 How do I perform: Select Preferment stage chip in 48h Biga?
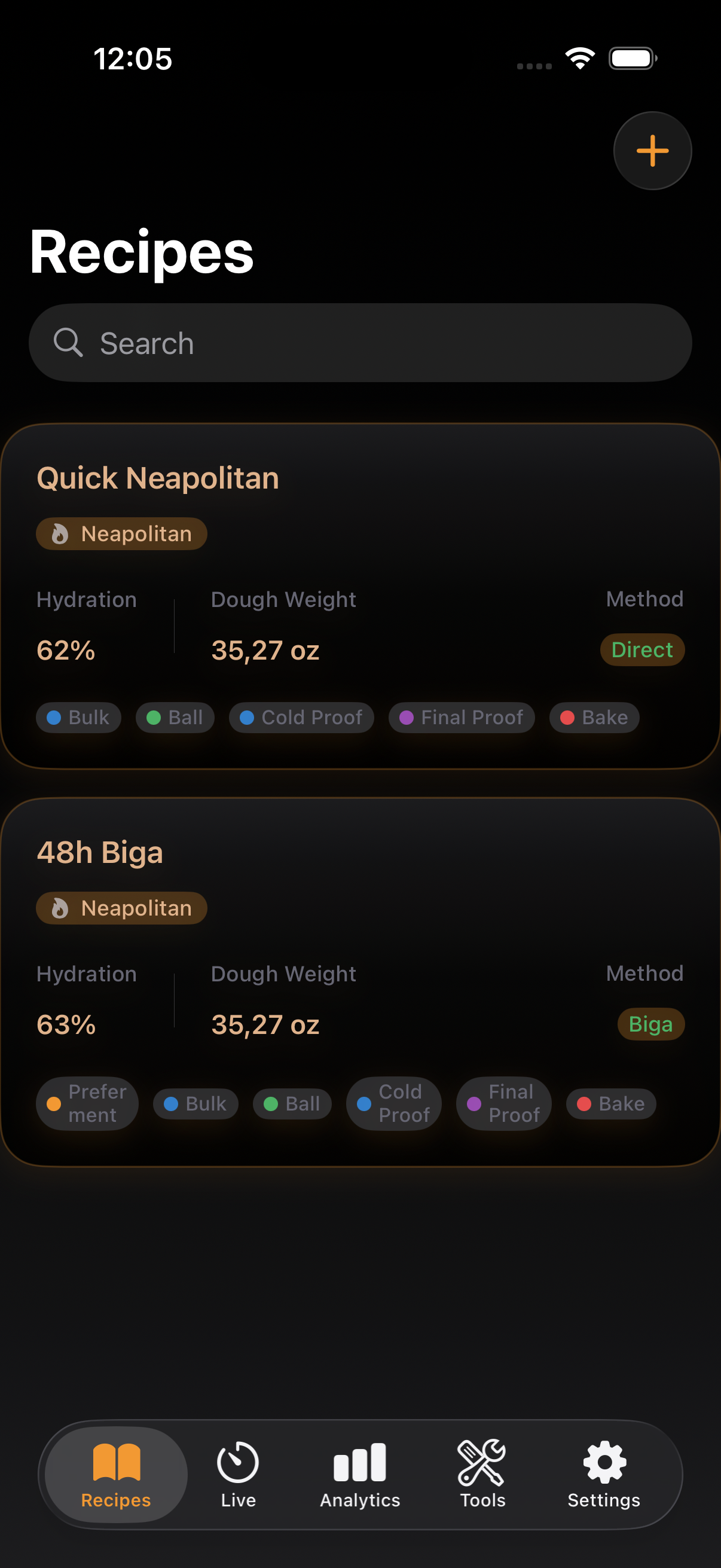click(x=87, y=1103)
